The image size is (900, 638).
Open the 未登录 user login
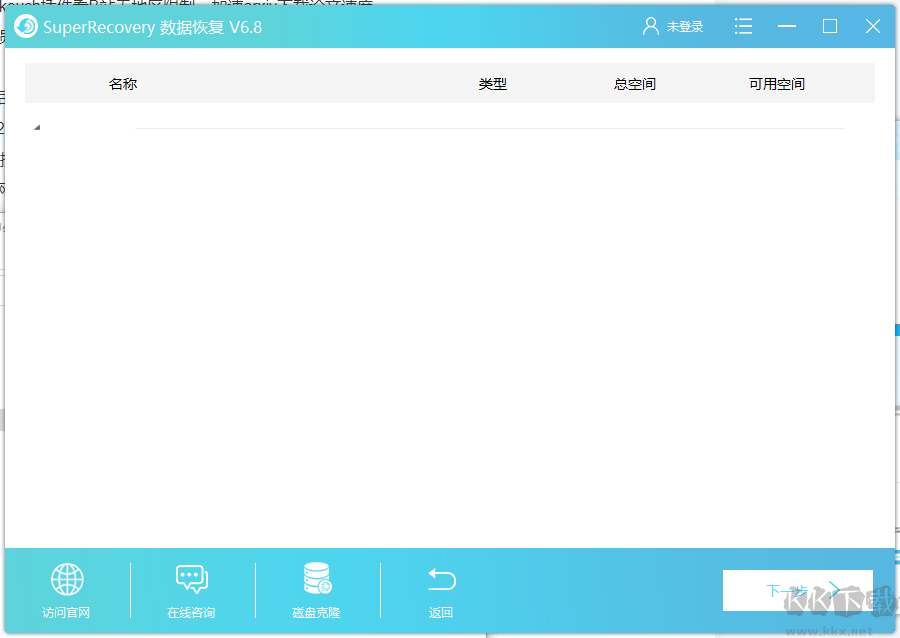[x=685, y=27]
